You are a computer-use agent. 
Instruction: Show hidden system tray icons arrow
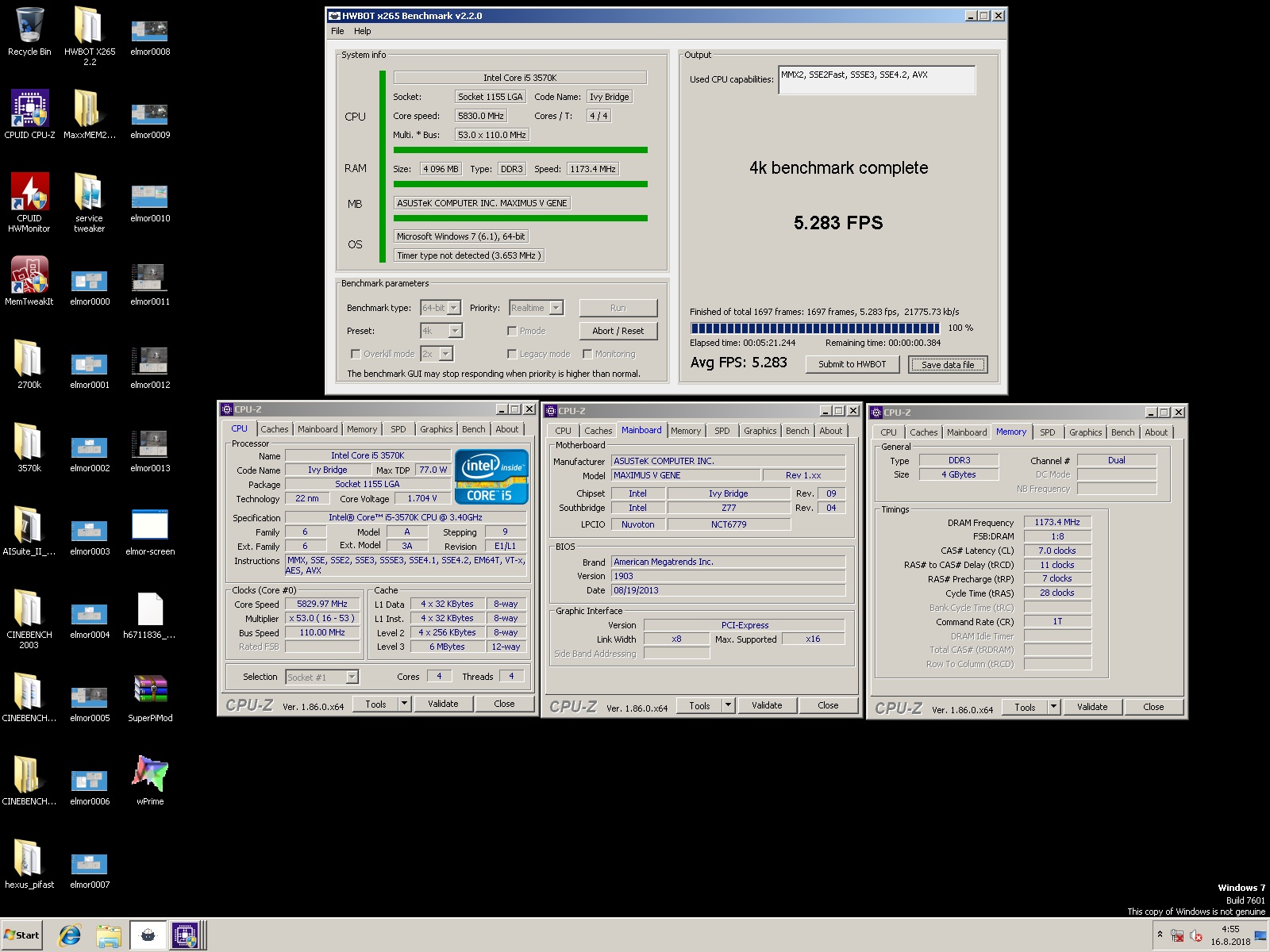(1160, 935)
